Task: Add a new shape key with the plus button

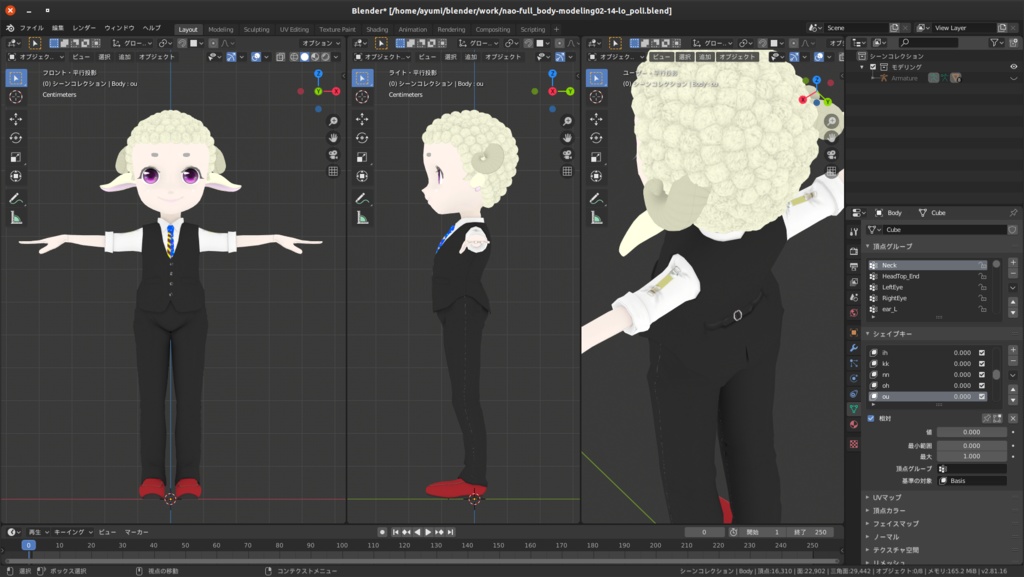Action: pos(1013,349)
